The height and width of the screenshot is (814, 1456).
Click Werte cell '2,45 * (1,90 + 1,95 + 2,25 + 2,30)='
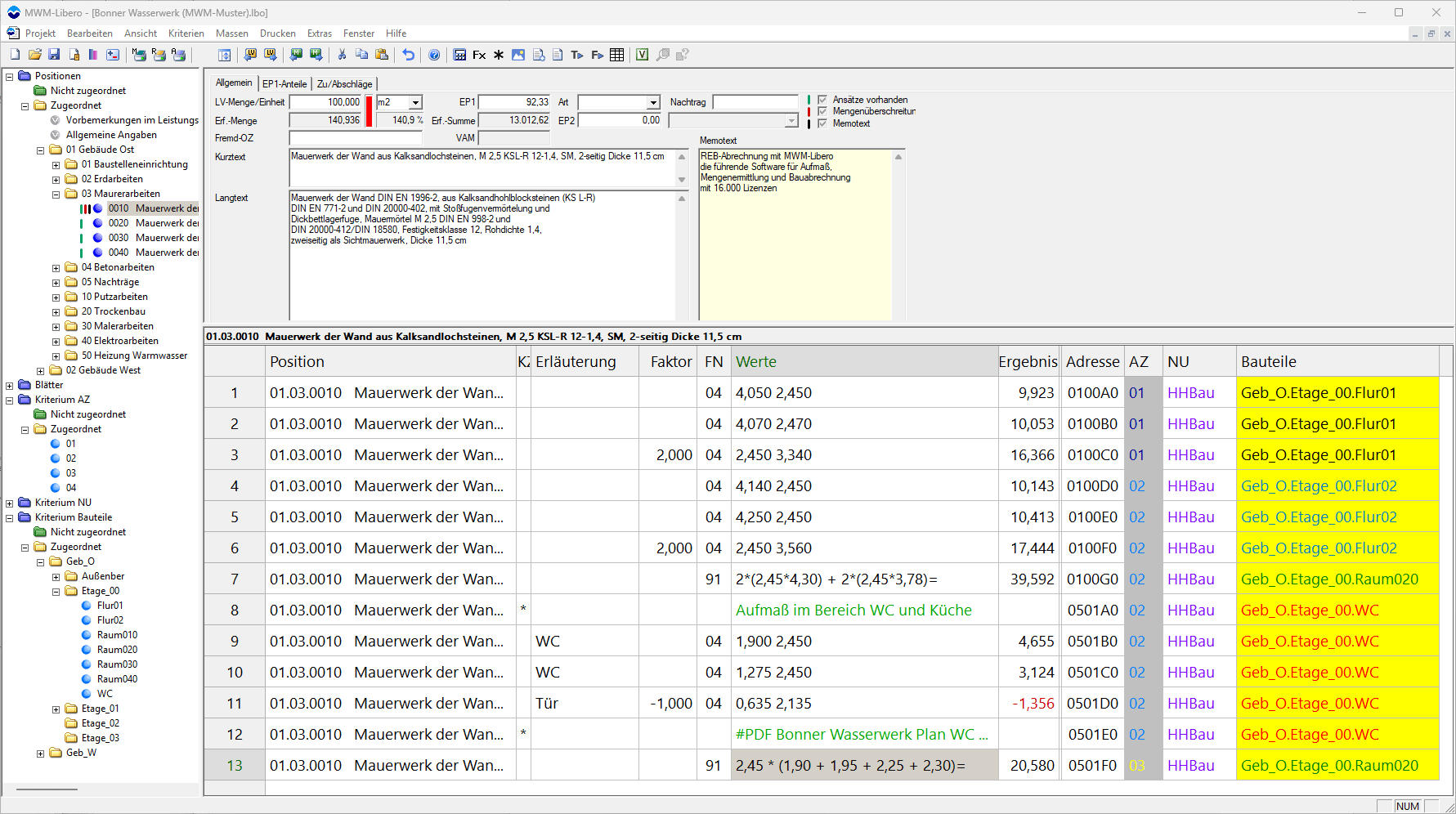(x=864, y=766)
